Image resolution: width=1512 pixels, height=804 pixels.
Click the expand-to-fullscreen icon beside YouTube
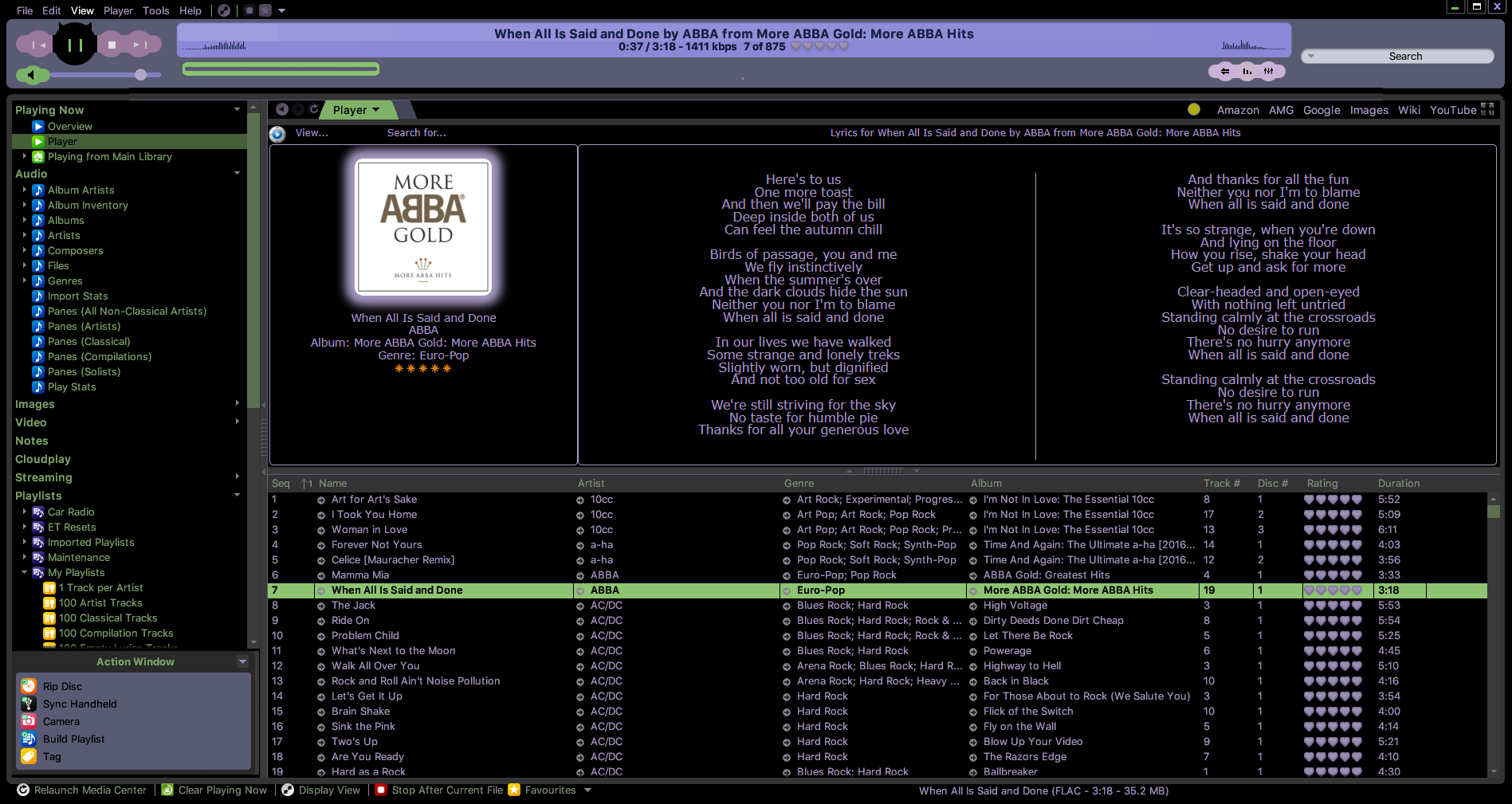pyautogui.click(x=1487, y=109)
